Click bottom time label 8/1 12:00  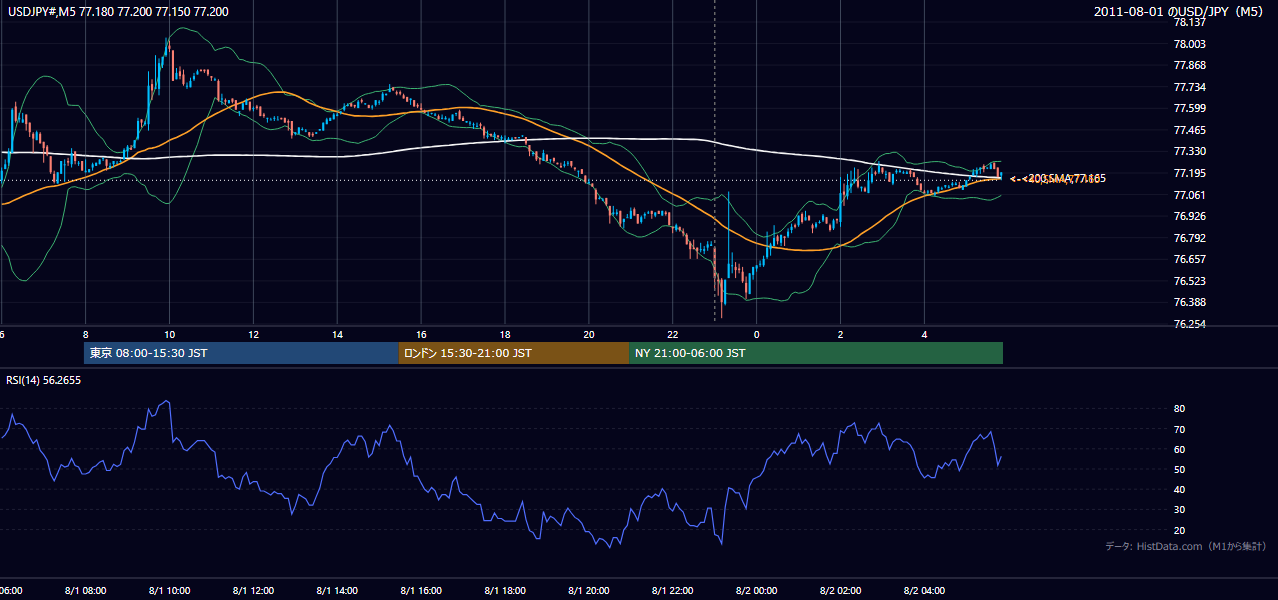[253, 591]
